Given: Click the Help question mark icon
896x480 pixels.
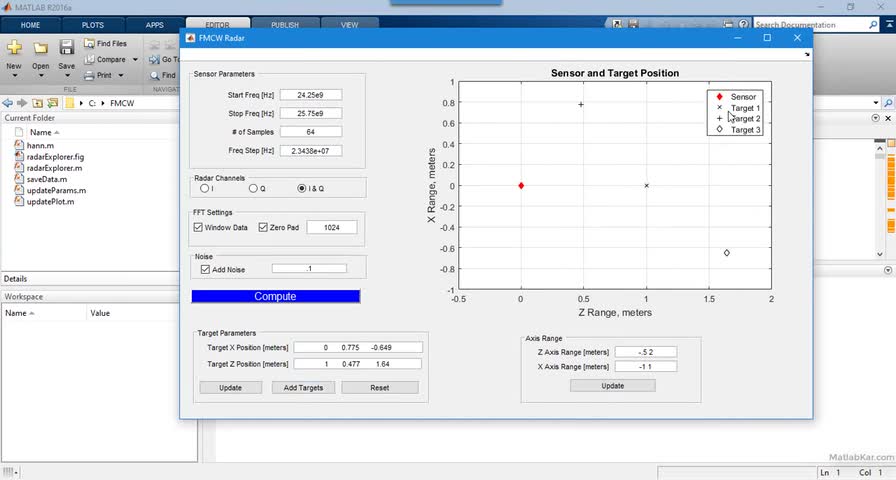Looking at the screenshot, I should 743,25.
